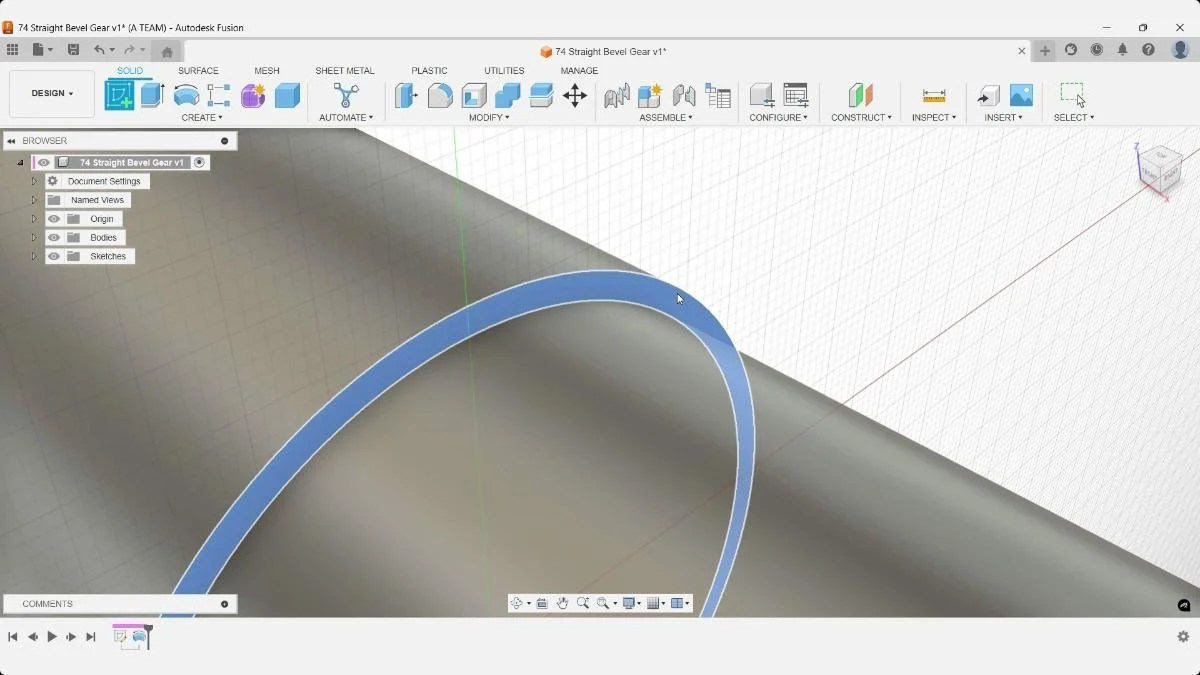
Task: Open the MODIFY dropdown menu
Action: [489, 118]
